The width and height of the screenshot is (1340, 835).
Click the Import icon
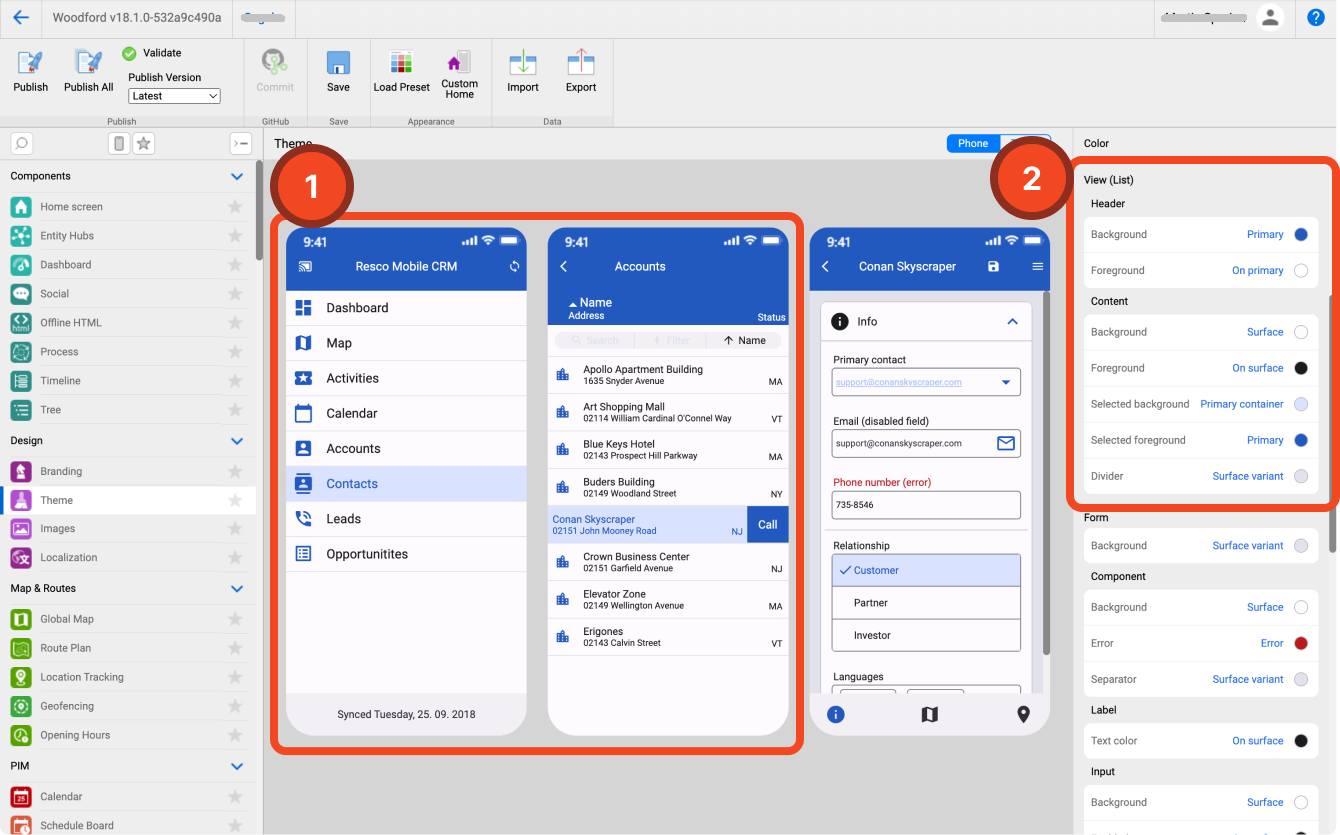[x=523, y=63]
